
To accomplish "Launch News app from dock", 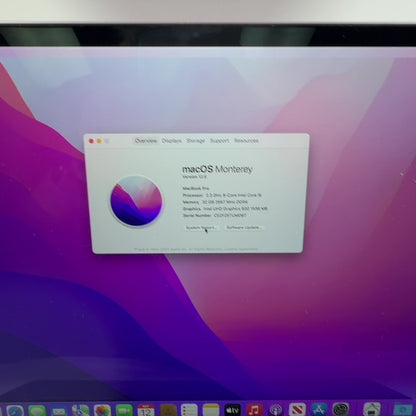I will (x=297, y=410).
